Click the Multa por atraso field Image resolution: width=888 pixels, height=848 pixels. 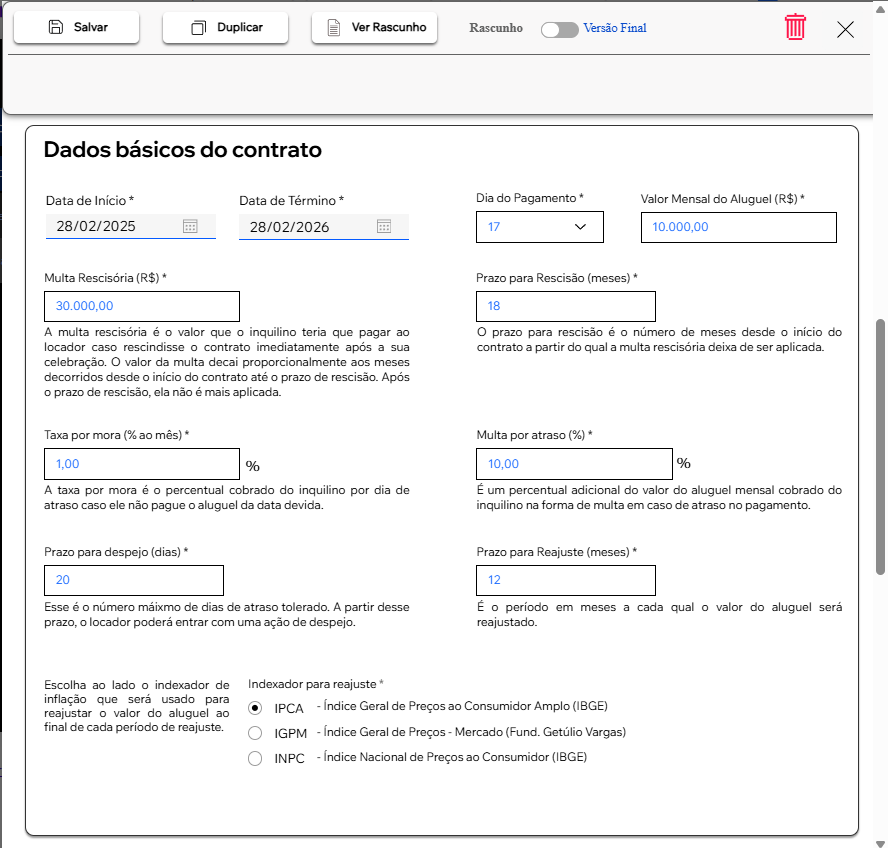pos(574,464)
